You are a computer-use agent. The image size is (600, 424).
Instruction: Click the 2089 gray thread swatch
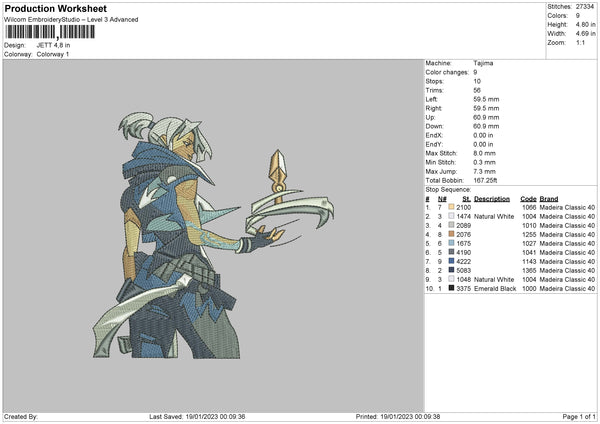452,225
